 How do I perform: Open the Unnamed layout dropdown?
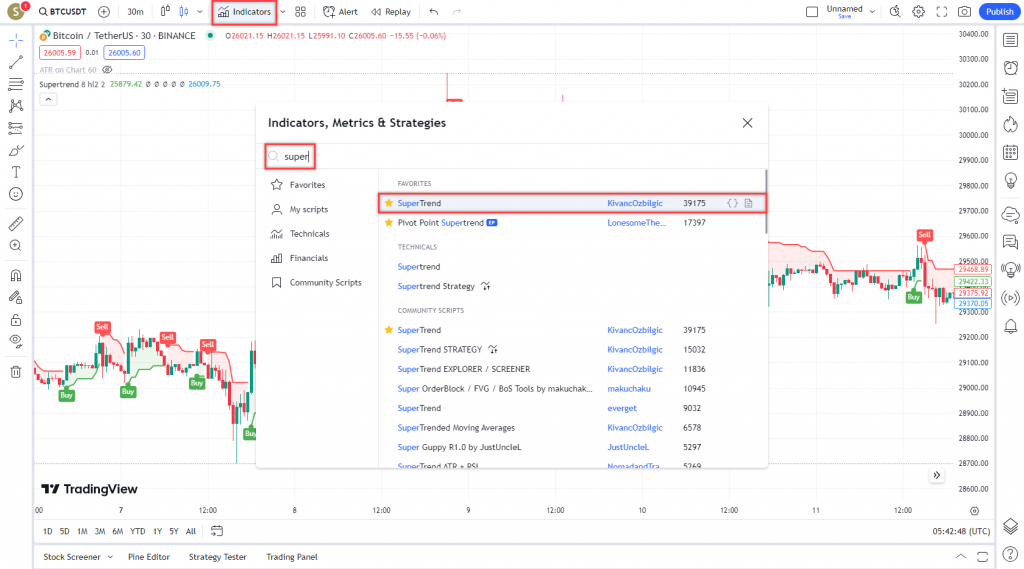pyautogui.click(x=872, y=12)
